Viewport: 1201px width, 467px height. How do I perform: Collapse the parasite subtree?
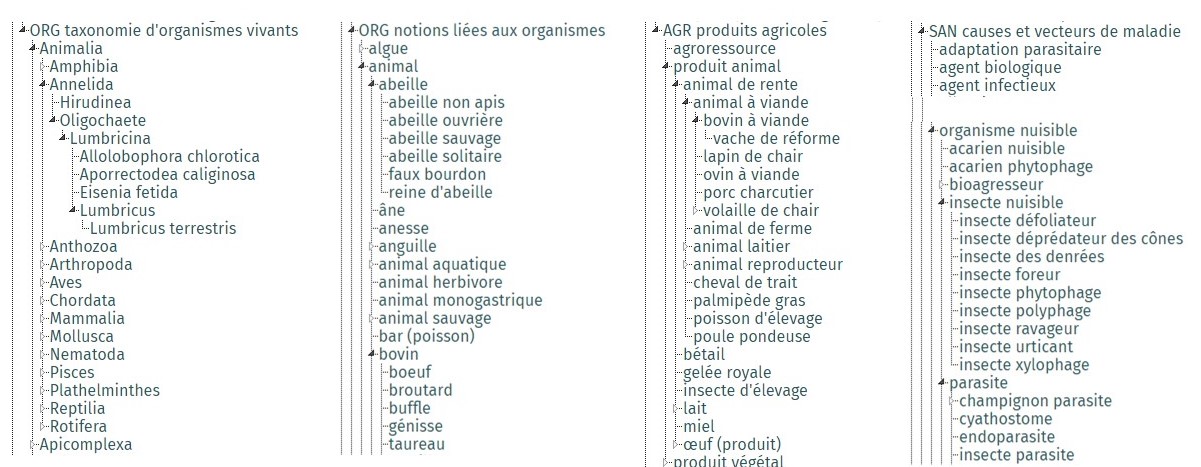[942, 382]
